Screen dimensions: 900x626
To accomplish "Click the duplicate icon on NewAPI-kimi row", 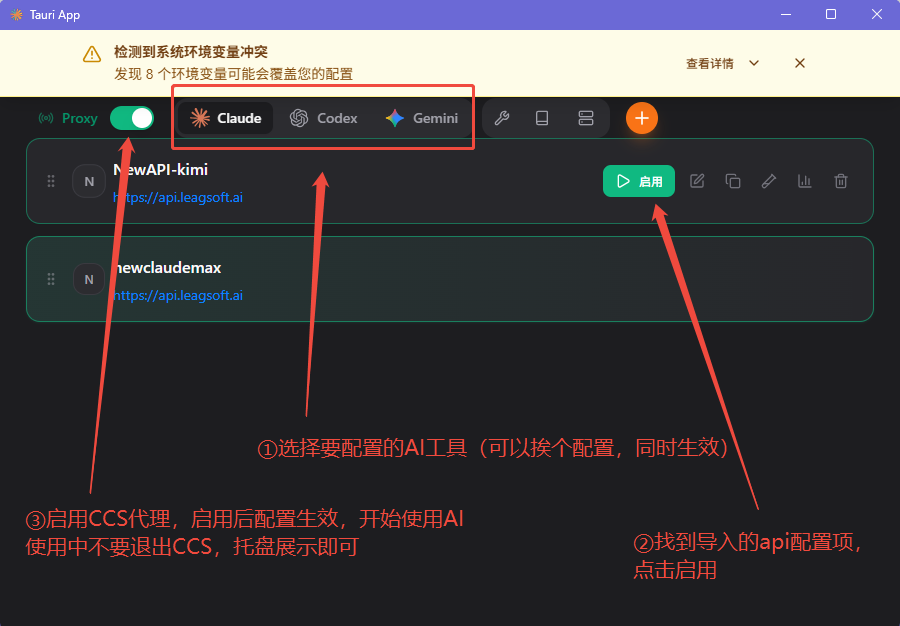I will pos(732,181).
